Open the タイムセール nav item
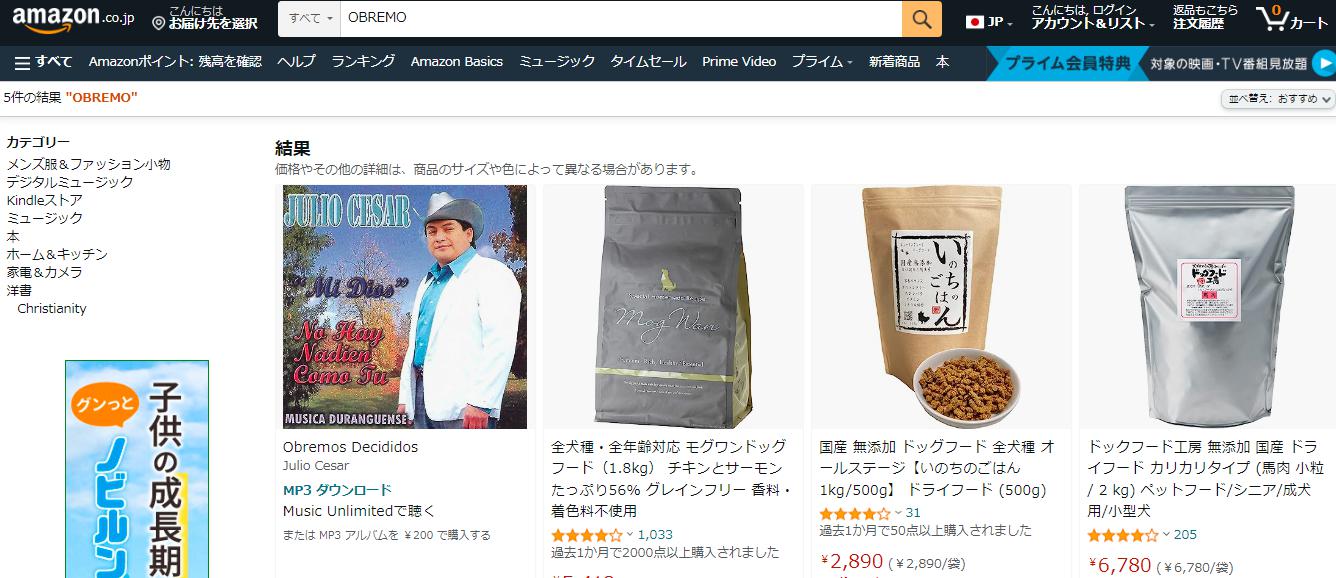 (x=649, y=62)
